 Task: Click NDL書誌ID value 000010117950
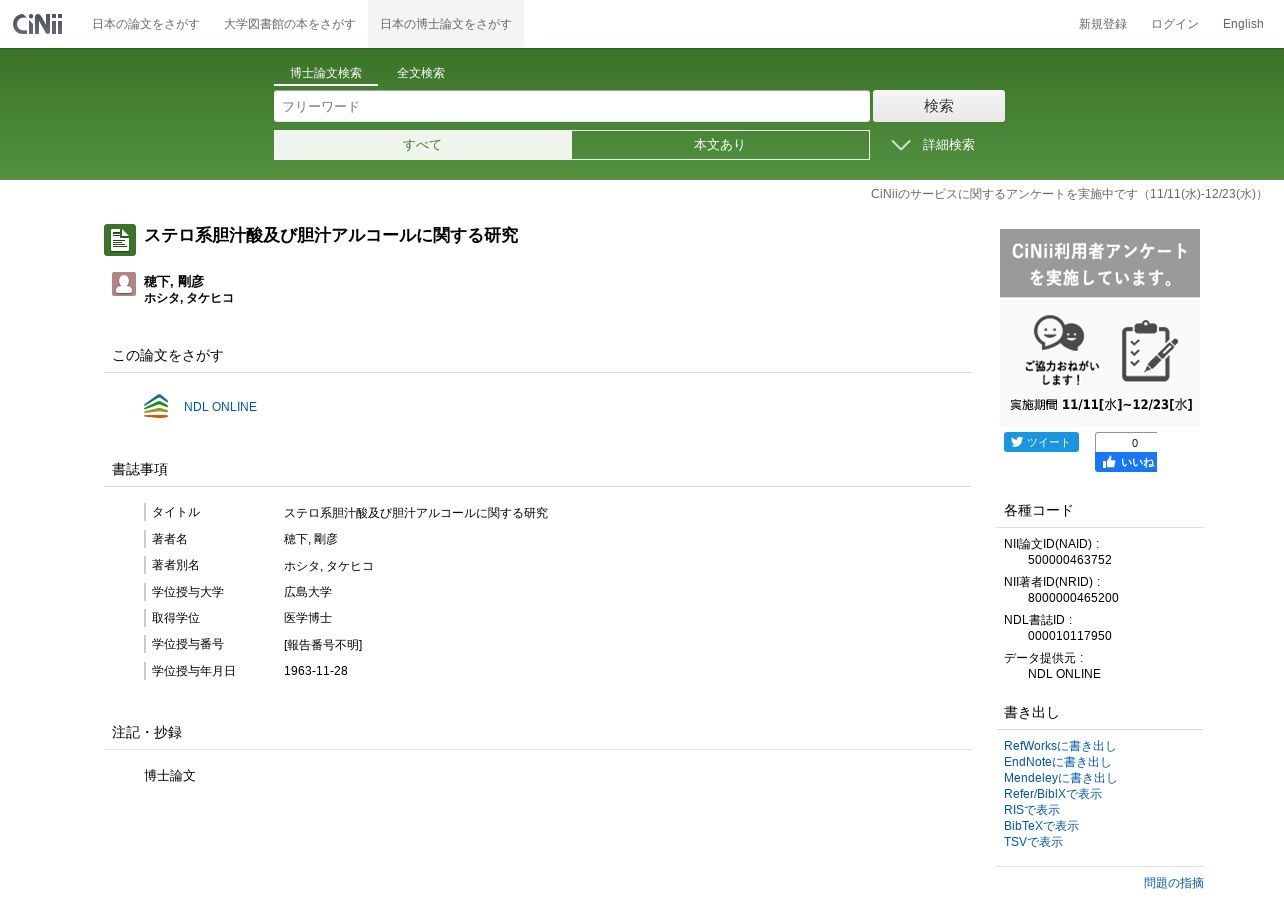tap(1070, 636)
